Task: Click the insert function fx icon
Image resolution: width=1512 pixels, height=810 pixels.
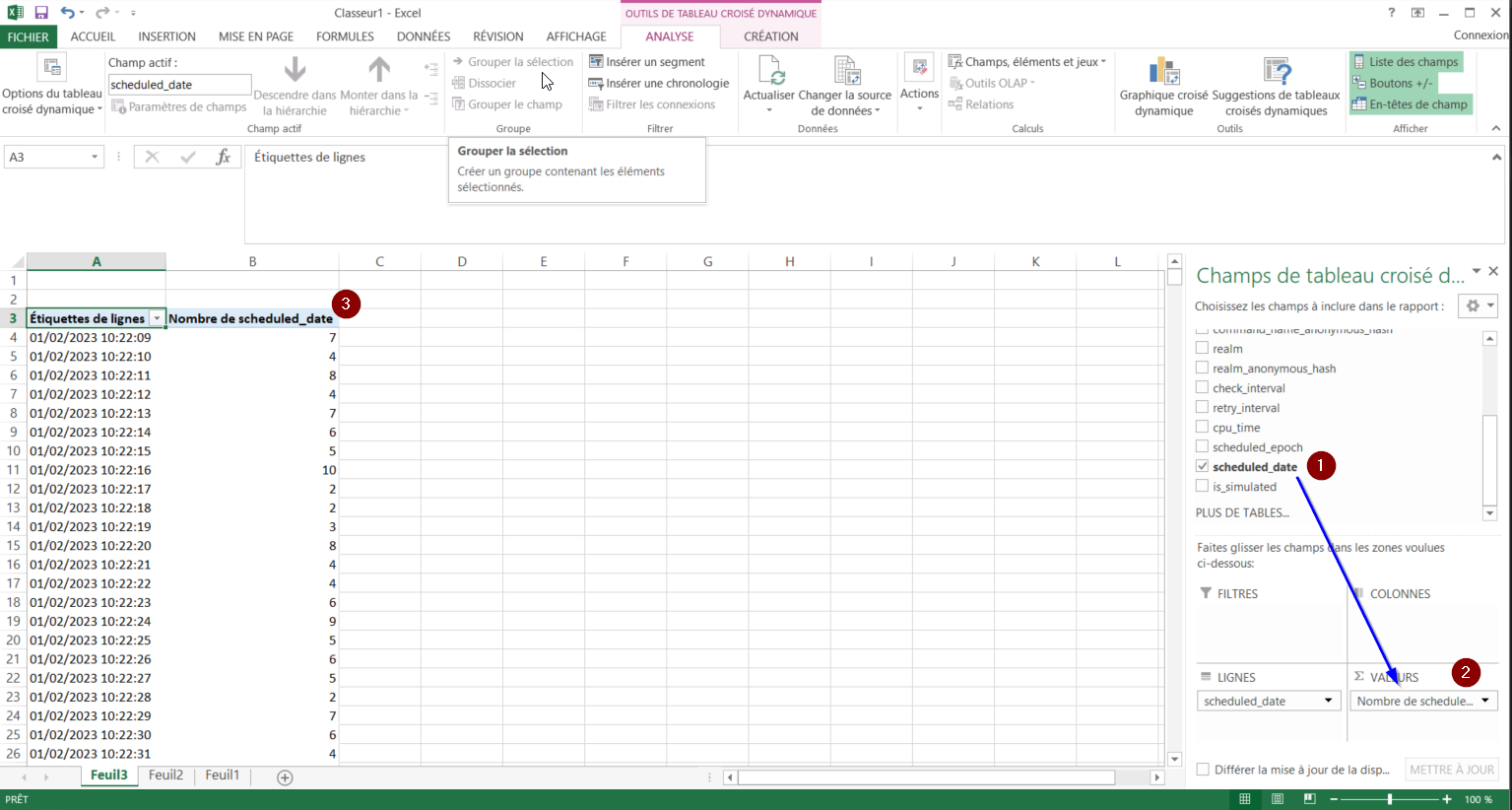Action: click(223, 157)
